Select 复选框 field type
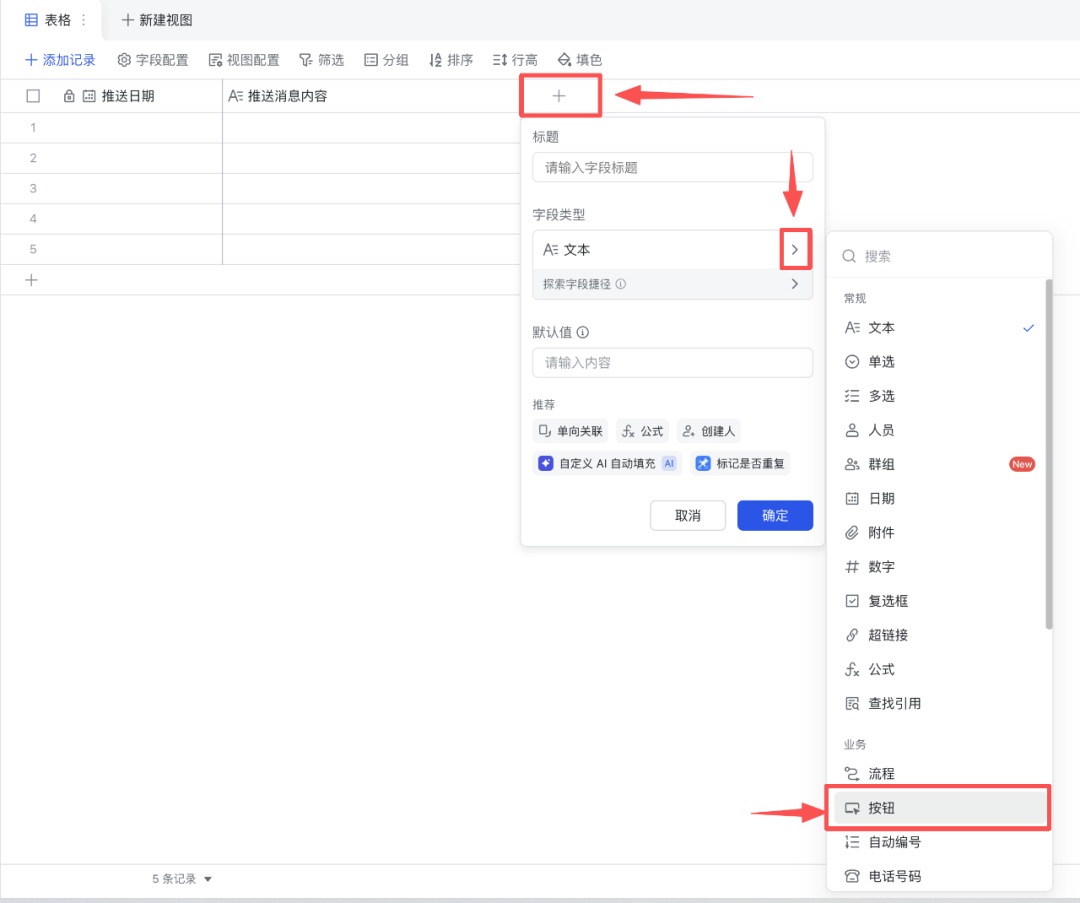 939,601
